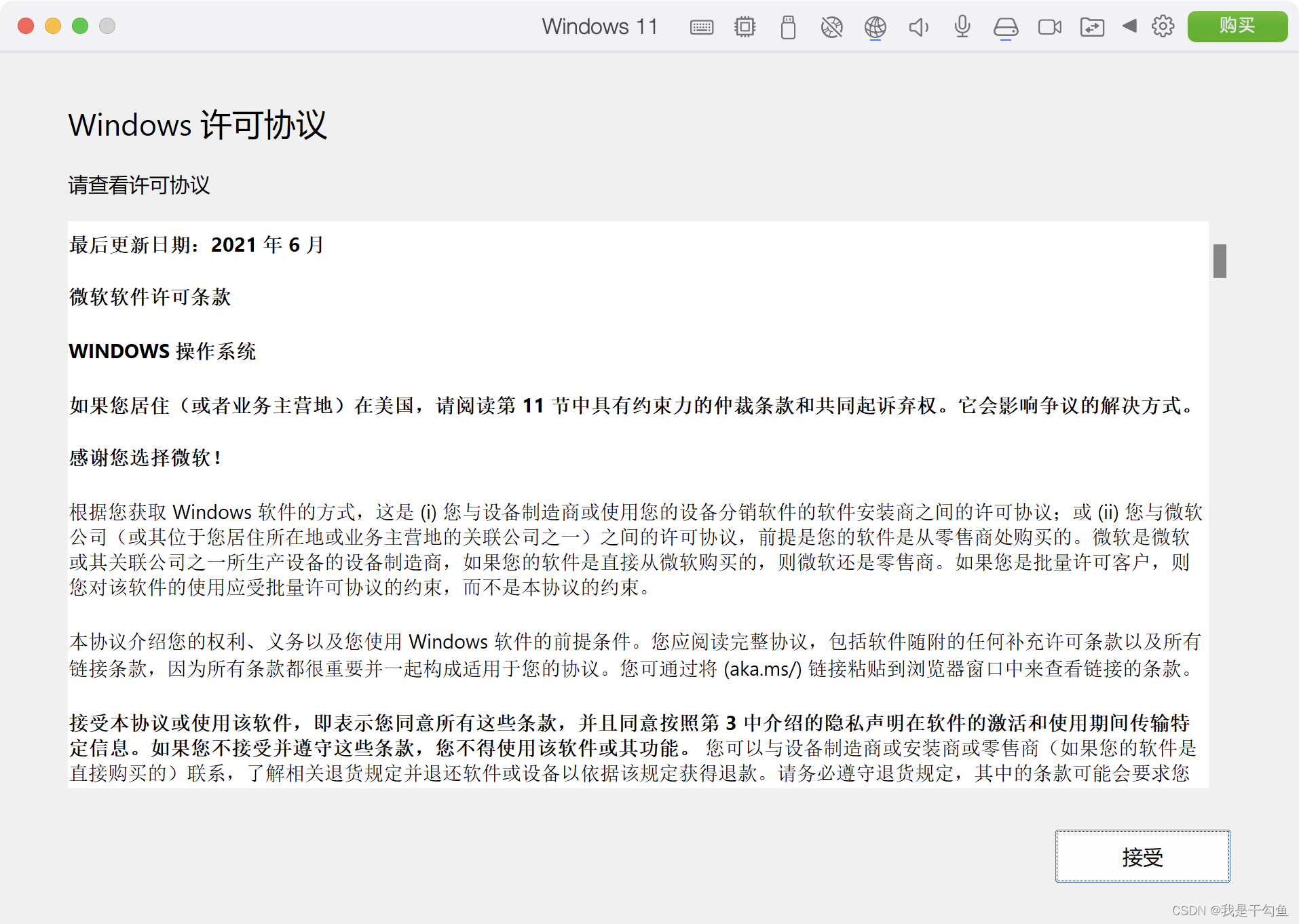Click the green 购买 button
Image resolution: width=1299 pixels, height=924 pixels.
point(1237,26)
